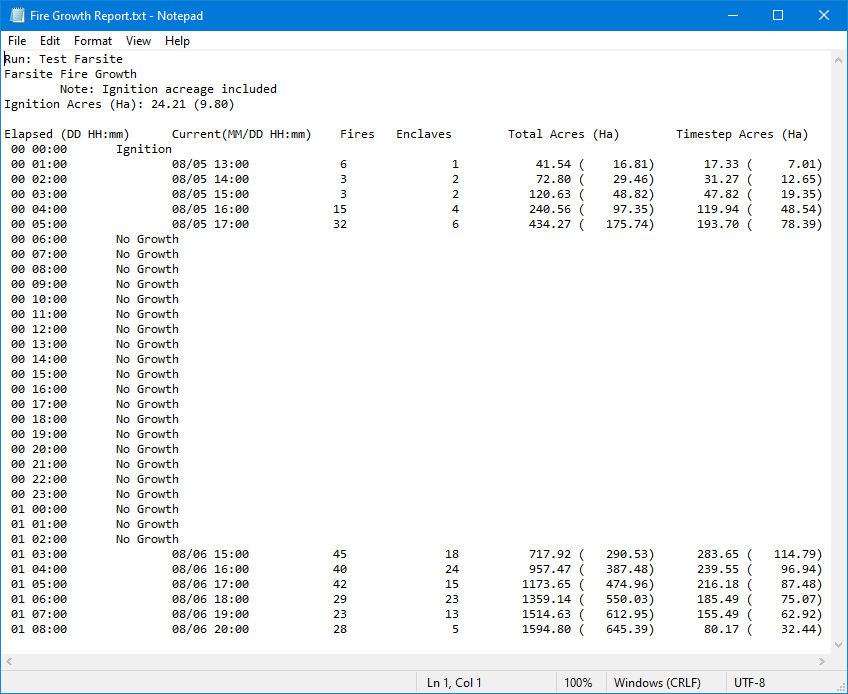Click 'No Growth' in the 01 02:00 row
The image size is (848, 694).
pos(147,539)
